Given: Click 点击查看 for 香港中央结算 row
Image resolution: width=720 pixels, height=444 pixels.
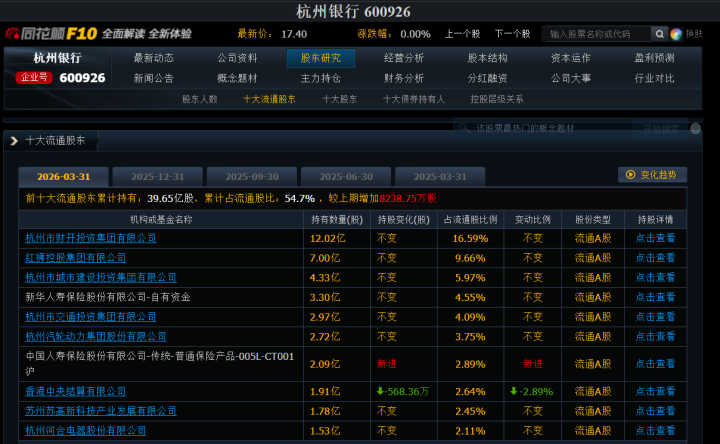Looking at the screenshot, I should point(655,391).
